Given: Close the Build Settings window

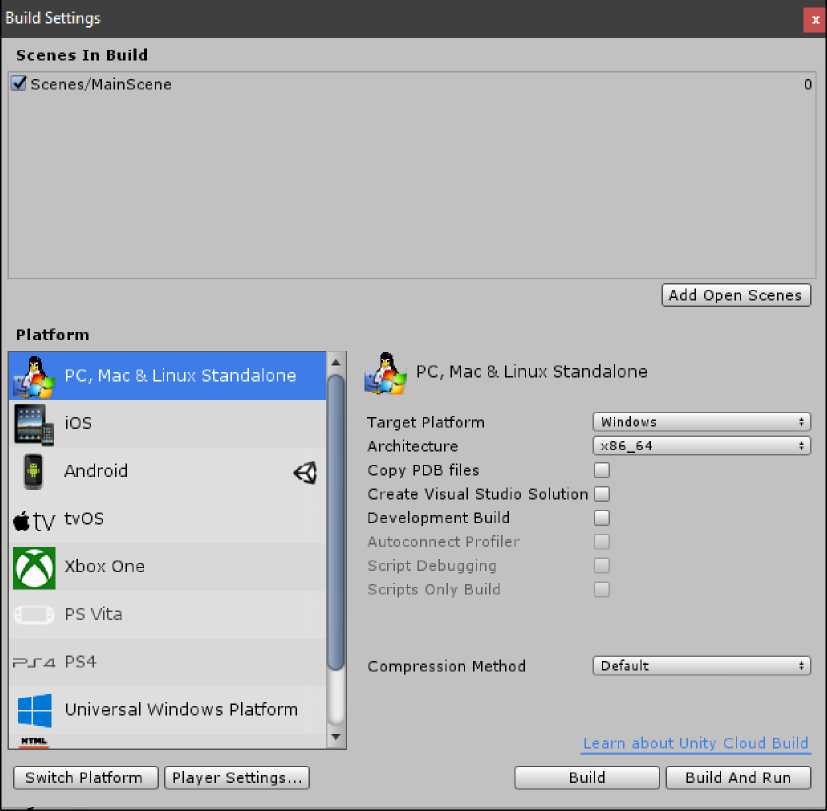Looking at the screenshot, I should click(x=815, y=20).
